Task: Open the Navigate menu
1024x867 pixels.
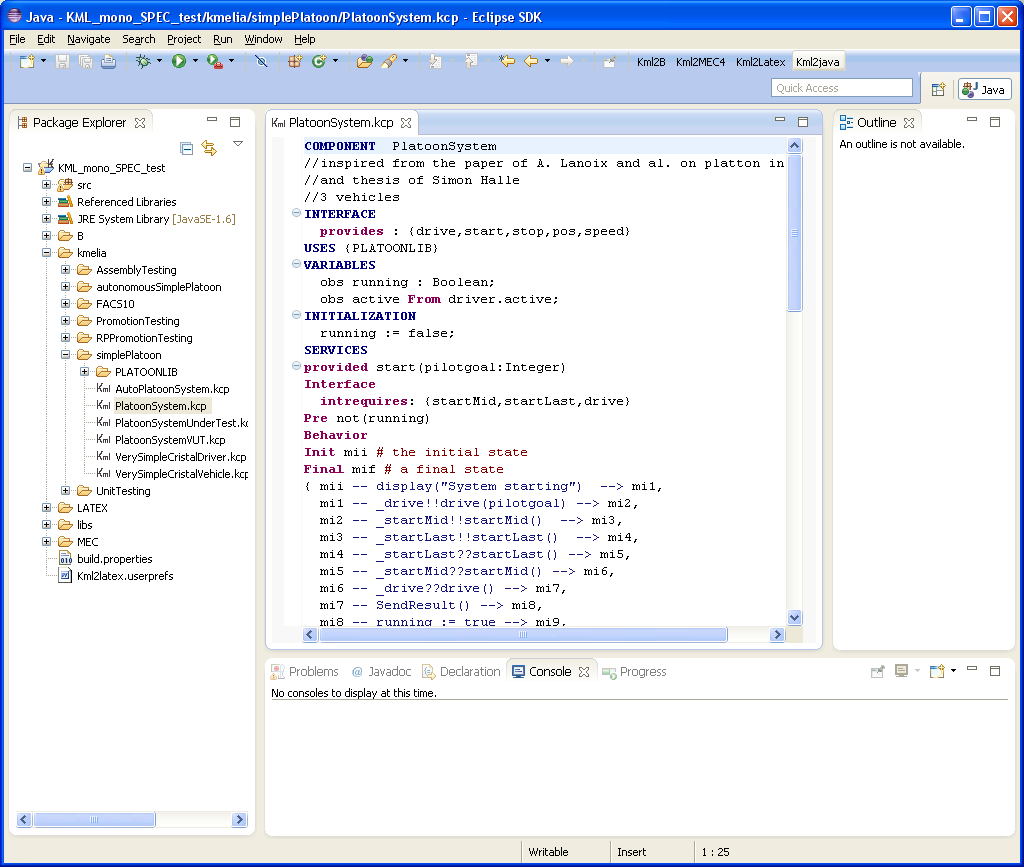Action: [89, 39]
